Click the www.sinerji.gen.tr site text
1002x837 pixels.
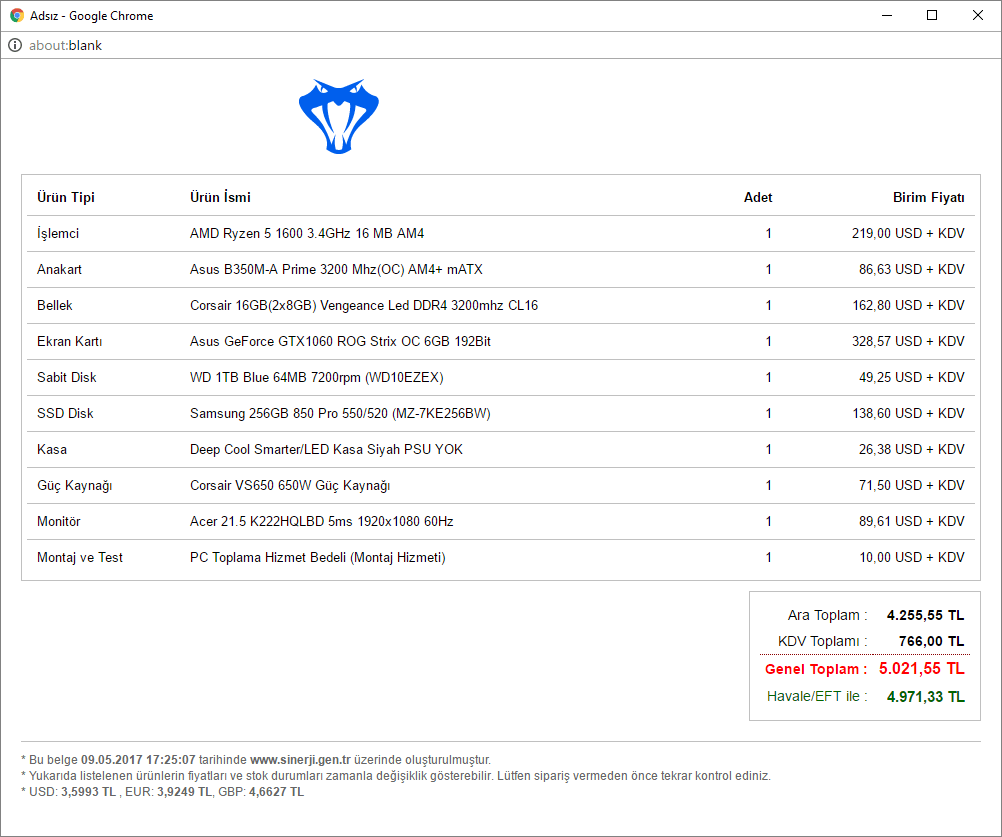300,760
